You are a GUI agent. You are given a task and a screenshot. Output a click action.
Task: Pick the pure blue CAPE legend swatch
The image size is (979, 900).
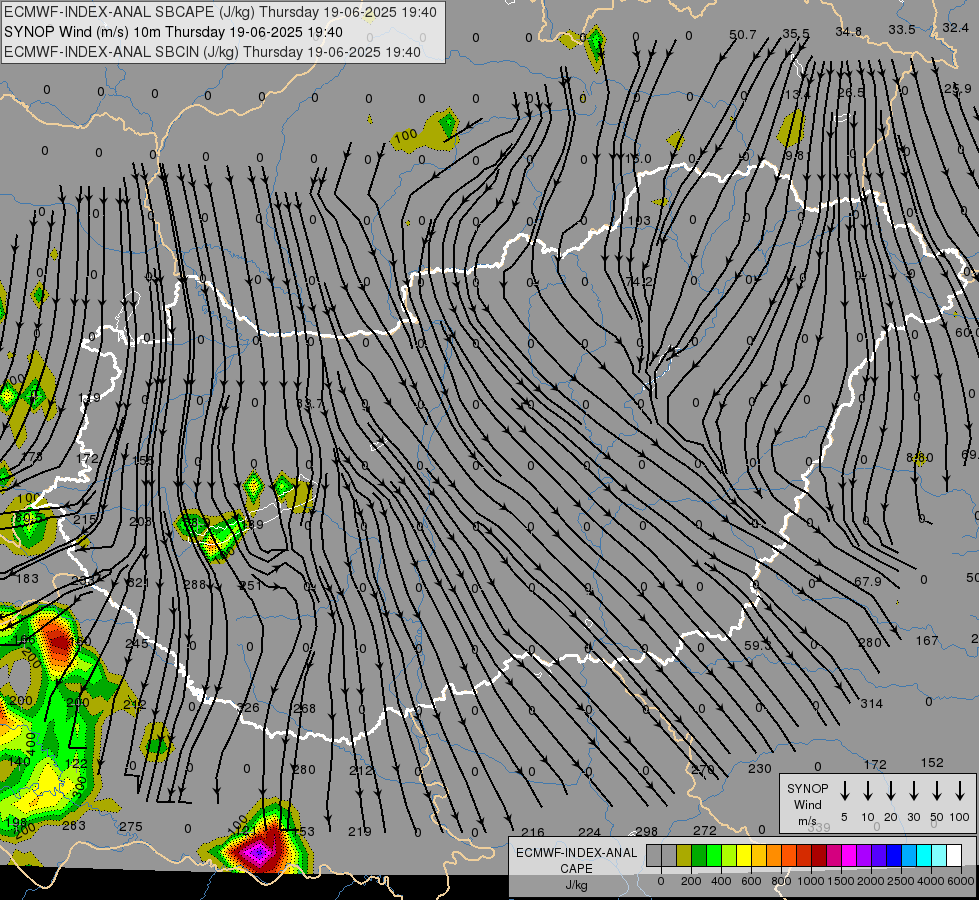click(894, 856)
